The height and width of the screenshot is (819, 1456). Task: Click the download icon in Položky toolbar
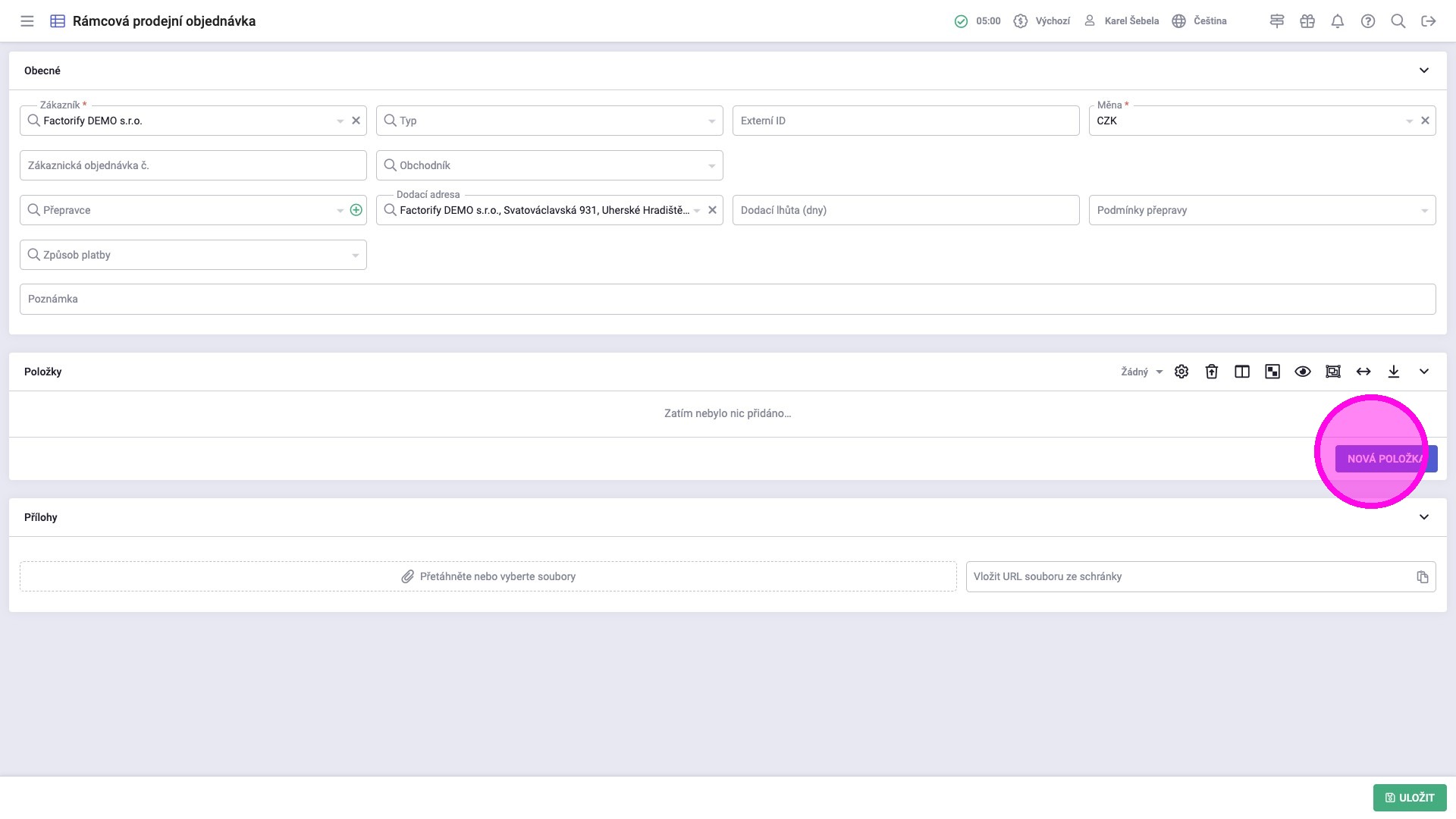1394,372
